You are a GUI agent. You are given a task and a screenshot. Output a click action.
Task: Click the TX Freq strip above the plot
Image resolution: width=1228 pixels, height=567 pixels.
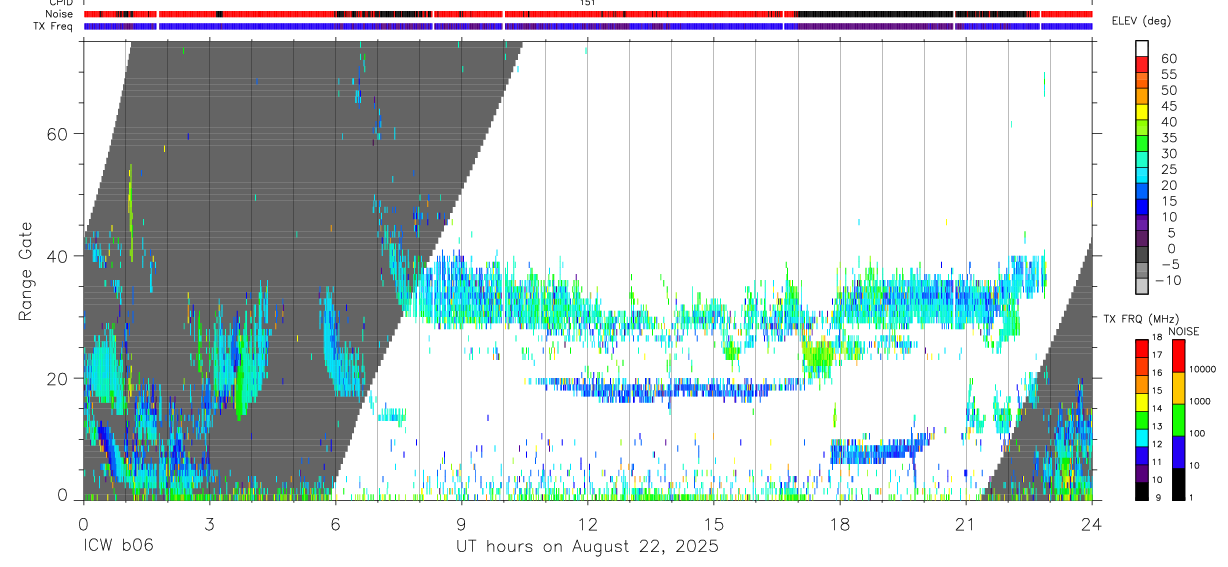point(588,26)
